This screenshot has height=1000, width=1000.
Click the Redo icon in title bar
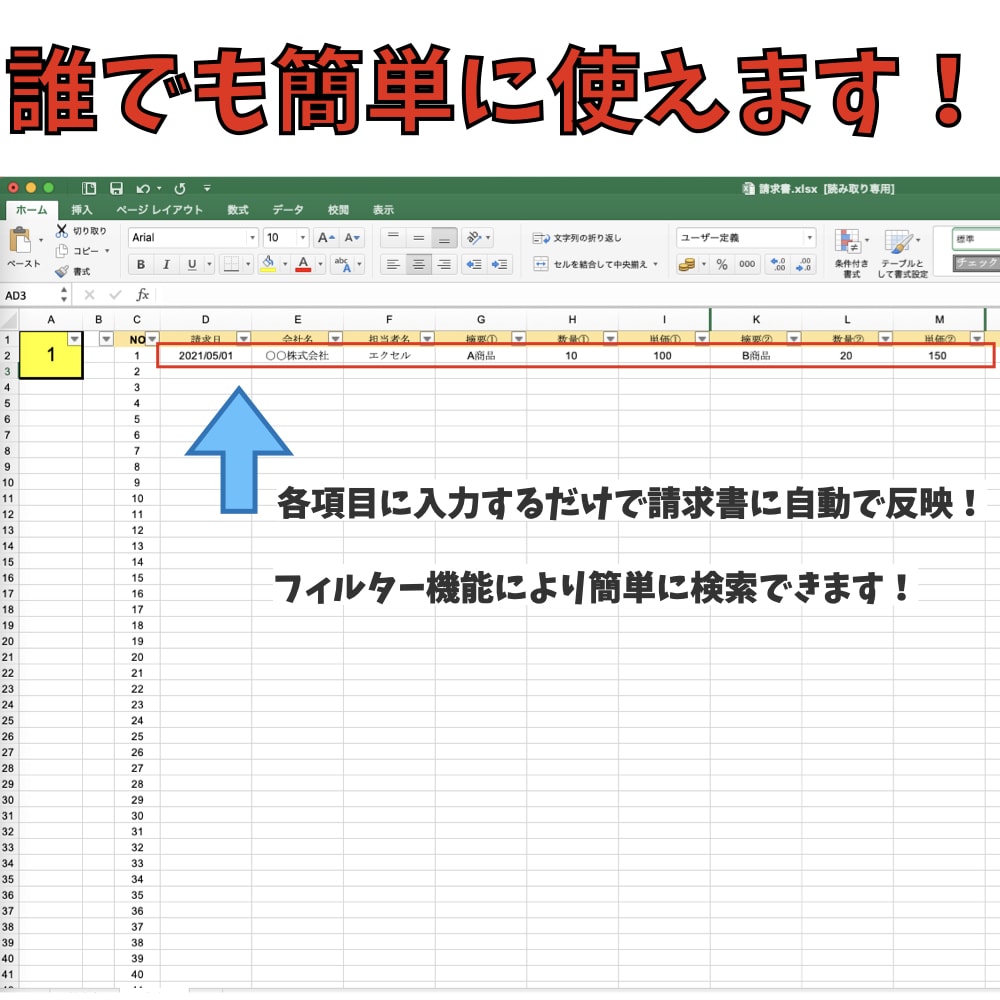[x=180, y=189]
